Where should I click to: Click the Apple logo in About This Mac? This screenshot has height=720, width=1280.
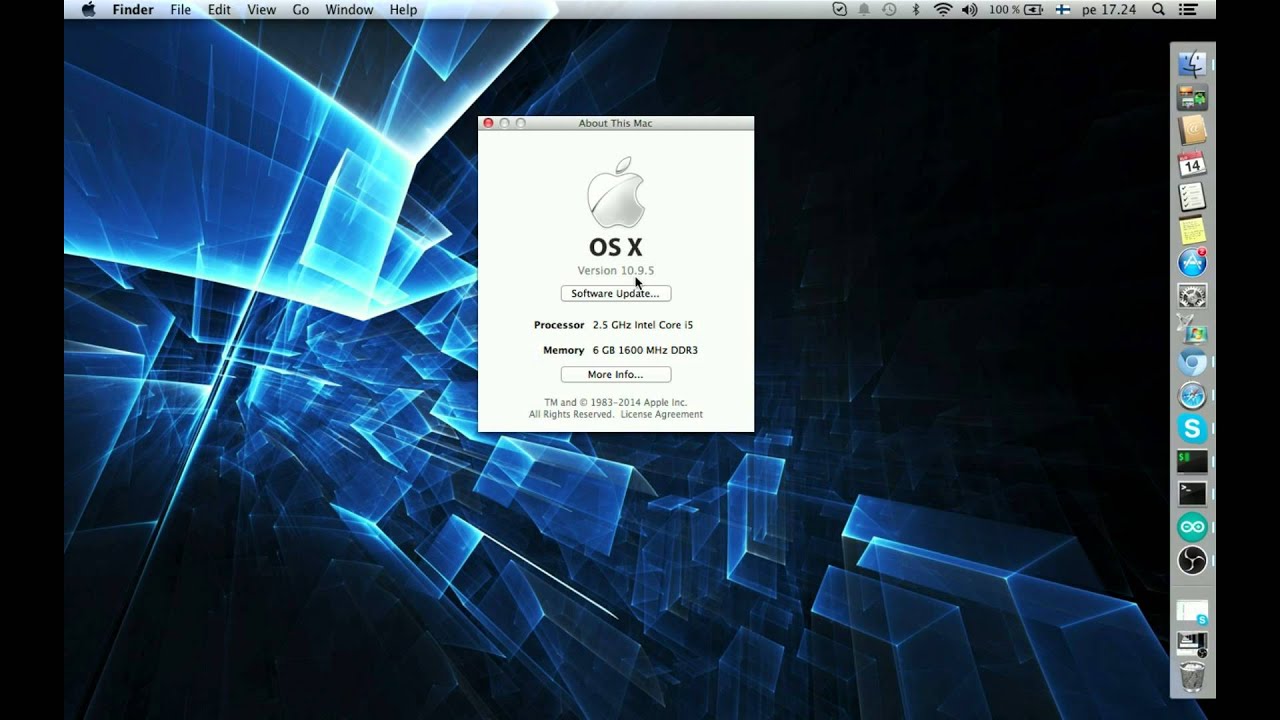pyautogui.click(x=615, y=192)
